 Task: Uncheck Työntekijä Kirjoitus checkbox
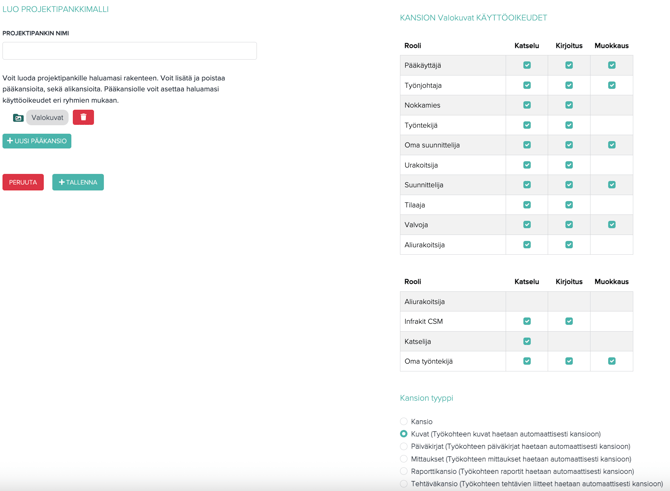click(x=569, y=125)
